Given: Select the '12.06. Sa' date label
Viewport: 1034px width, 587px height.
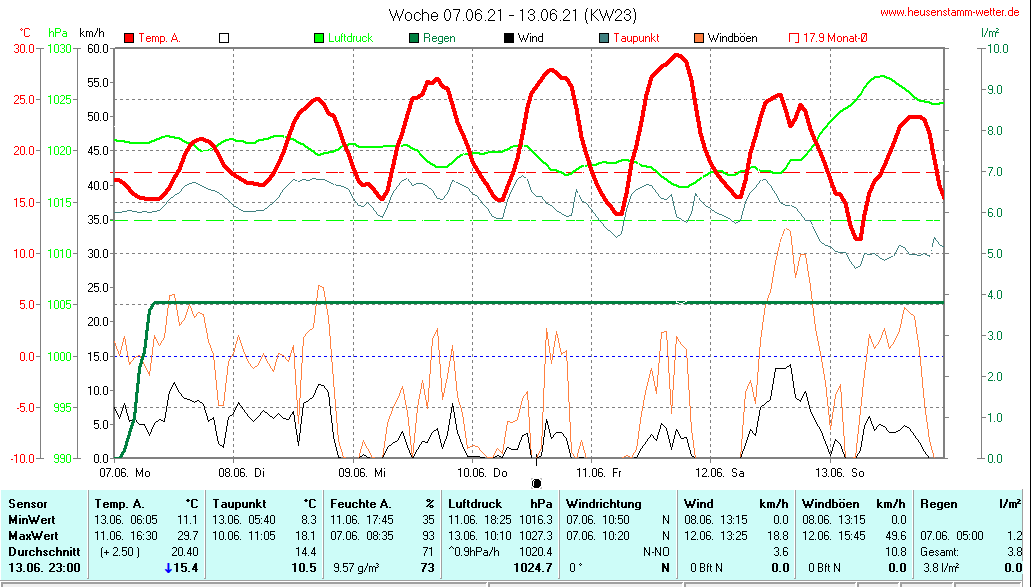Looking at the screenshot, I should 720,473.
